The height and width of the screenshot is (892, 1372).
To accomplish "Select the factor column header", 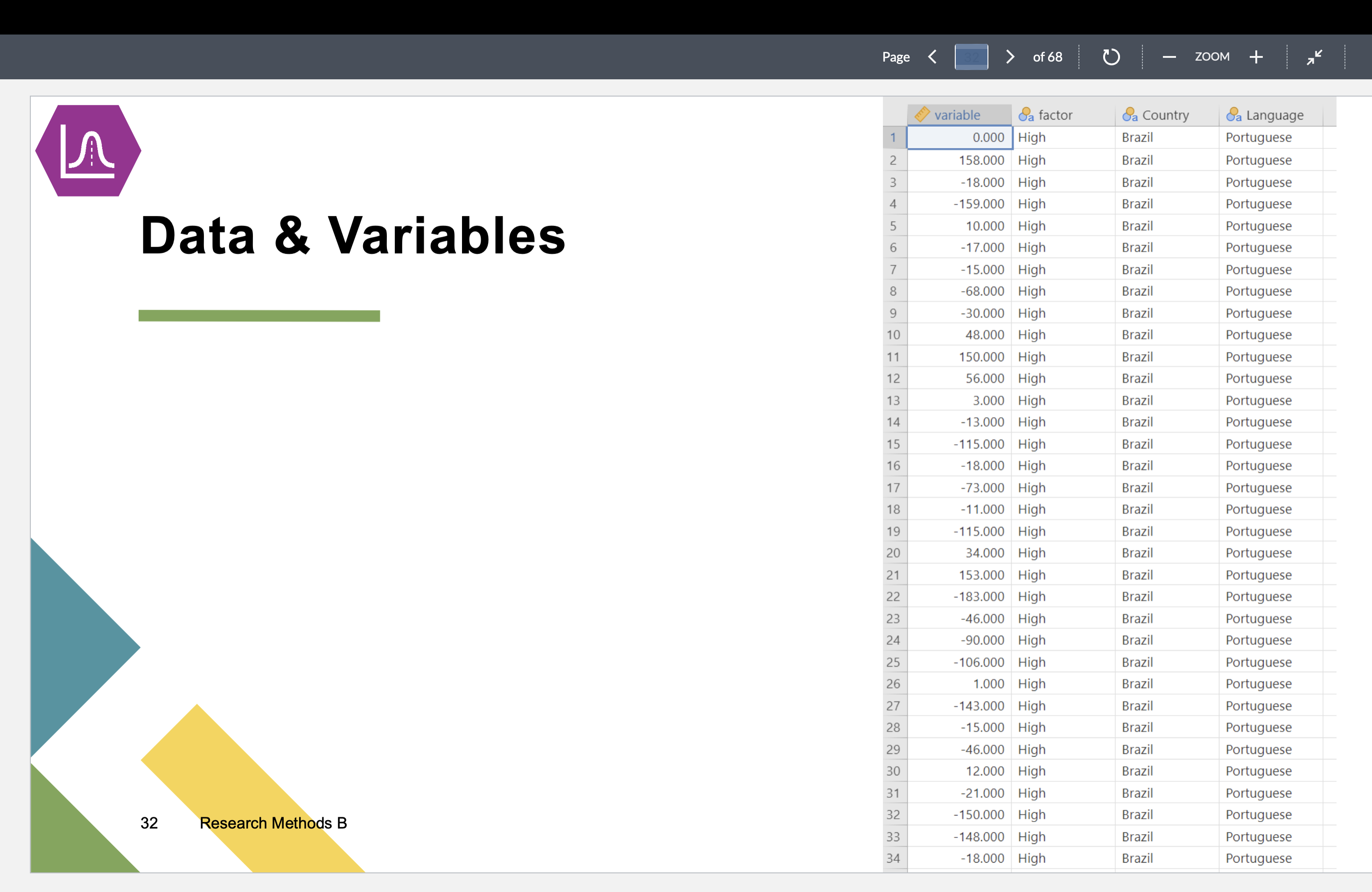I will [x=1055, y=115].
